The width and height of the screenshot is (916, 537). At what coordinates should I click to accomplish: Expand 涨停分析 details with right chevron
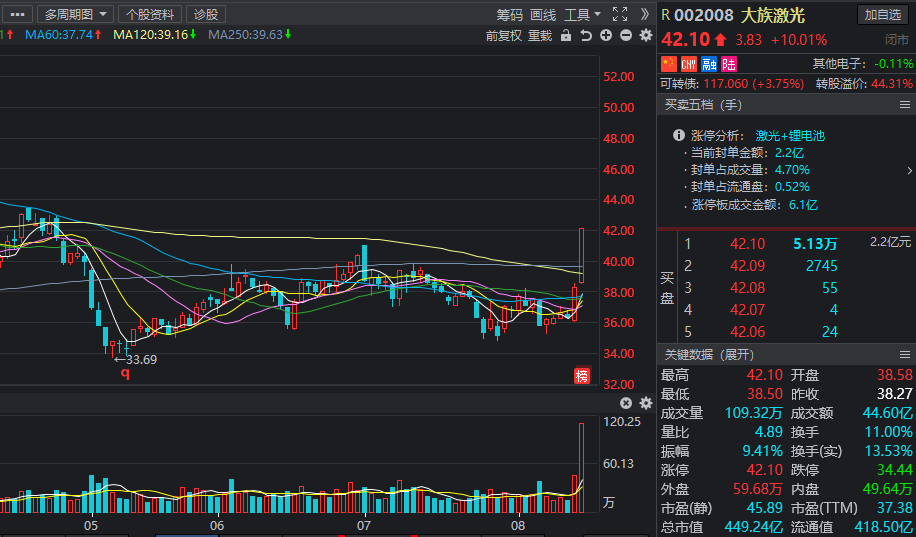tap(909, 171)
